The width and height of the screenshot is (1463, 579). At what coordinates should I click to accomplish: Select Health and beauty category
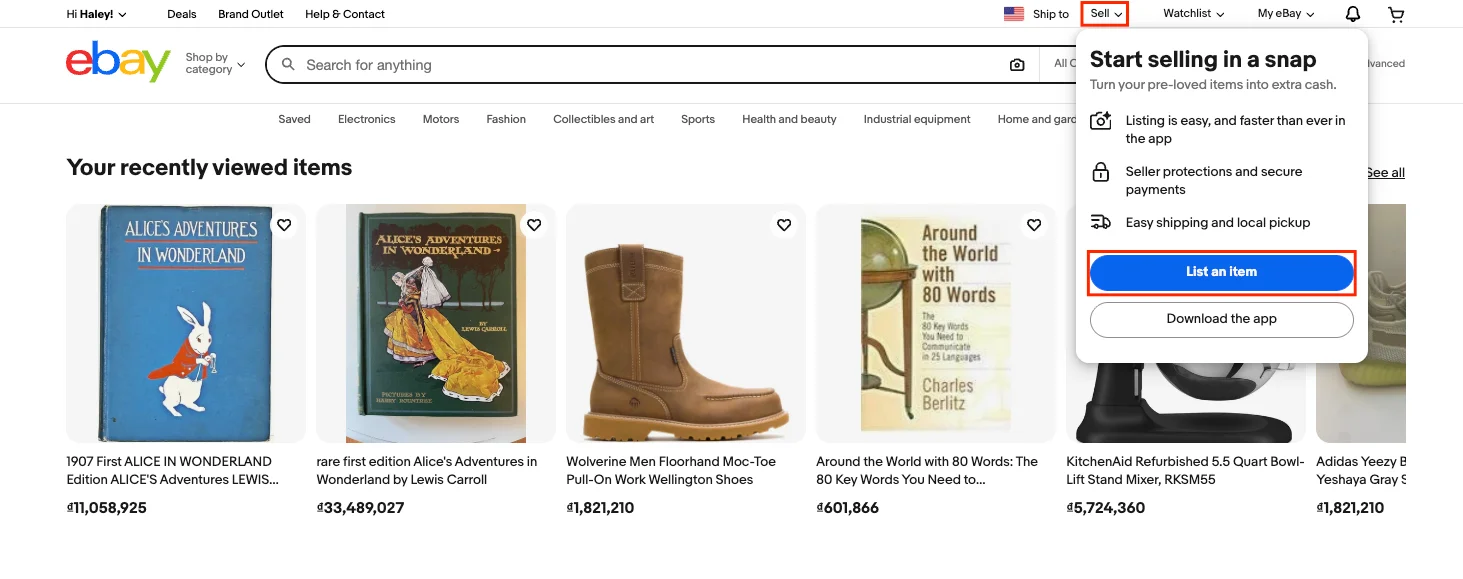pyautogui.click(x=789, y=119)
